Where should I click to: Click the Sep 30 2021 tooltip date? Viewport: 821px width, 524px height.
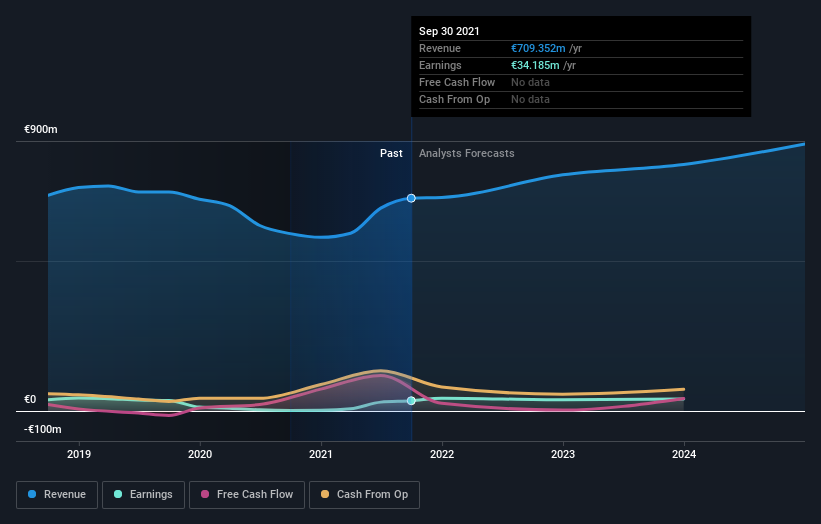(449, 31)
